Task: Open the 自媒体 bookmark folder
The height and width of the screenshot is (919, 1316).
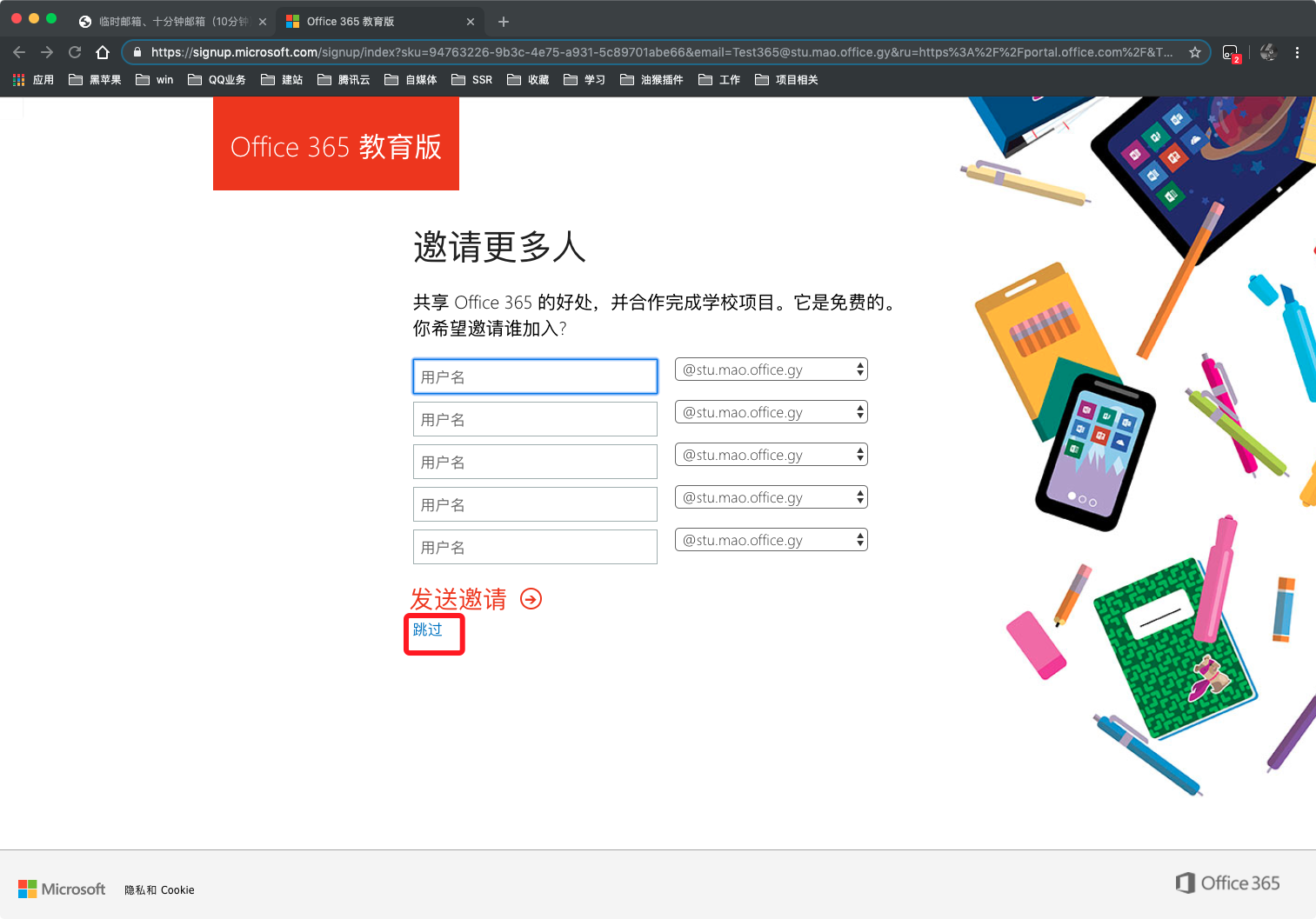Action: tap(411, 80)
